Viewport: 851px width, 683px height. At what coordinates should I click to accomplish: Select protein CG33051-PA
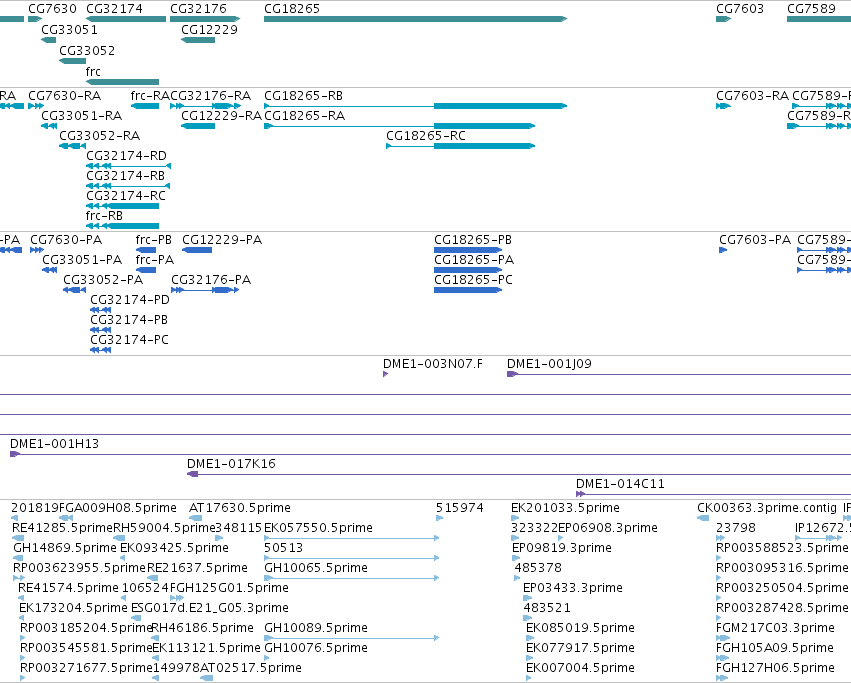coord(49,270)
